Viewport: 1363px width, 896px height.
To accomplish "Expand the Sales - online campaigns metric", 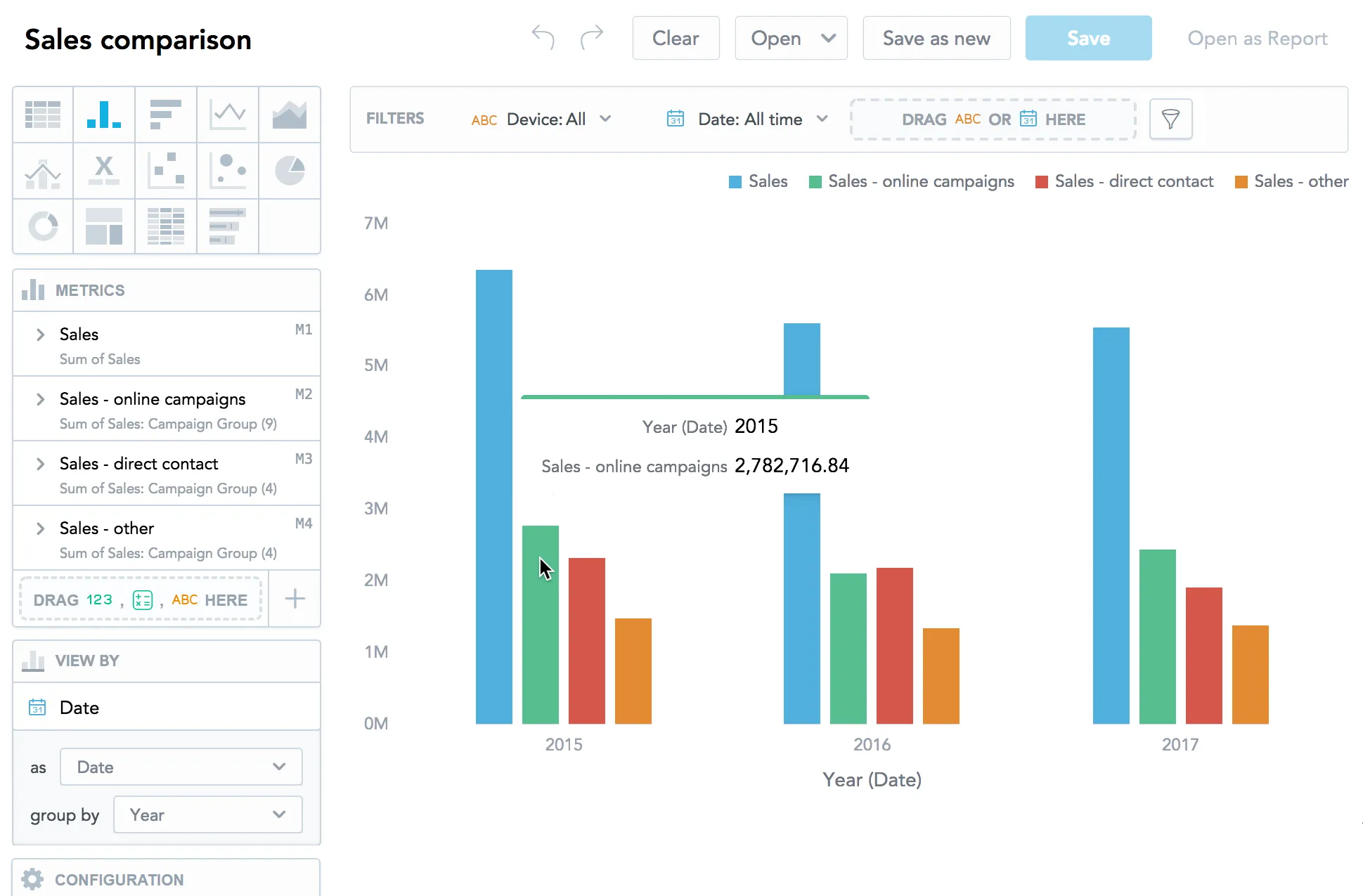I will click(x=40, y=399).
